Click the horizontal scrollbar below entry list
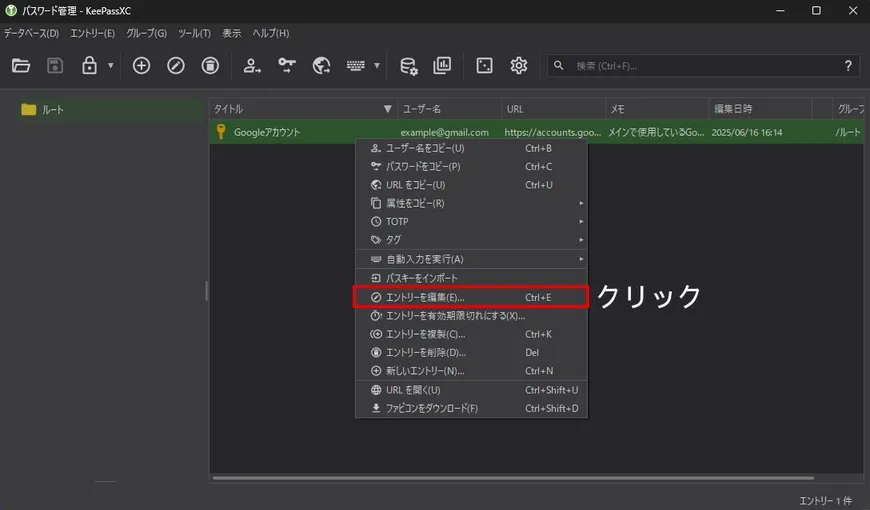The width and height of the screenshot is (870, 510). click(513, 477)
